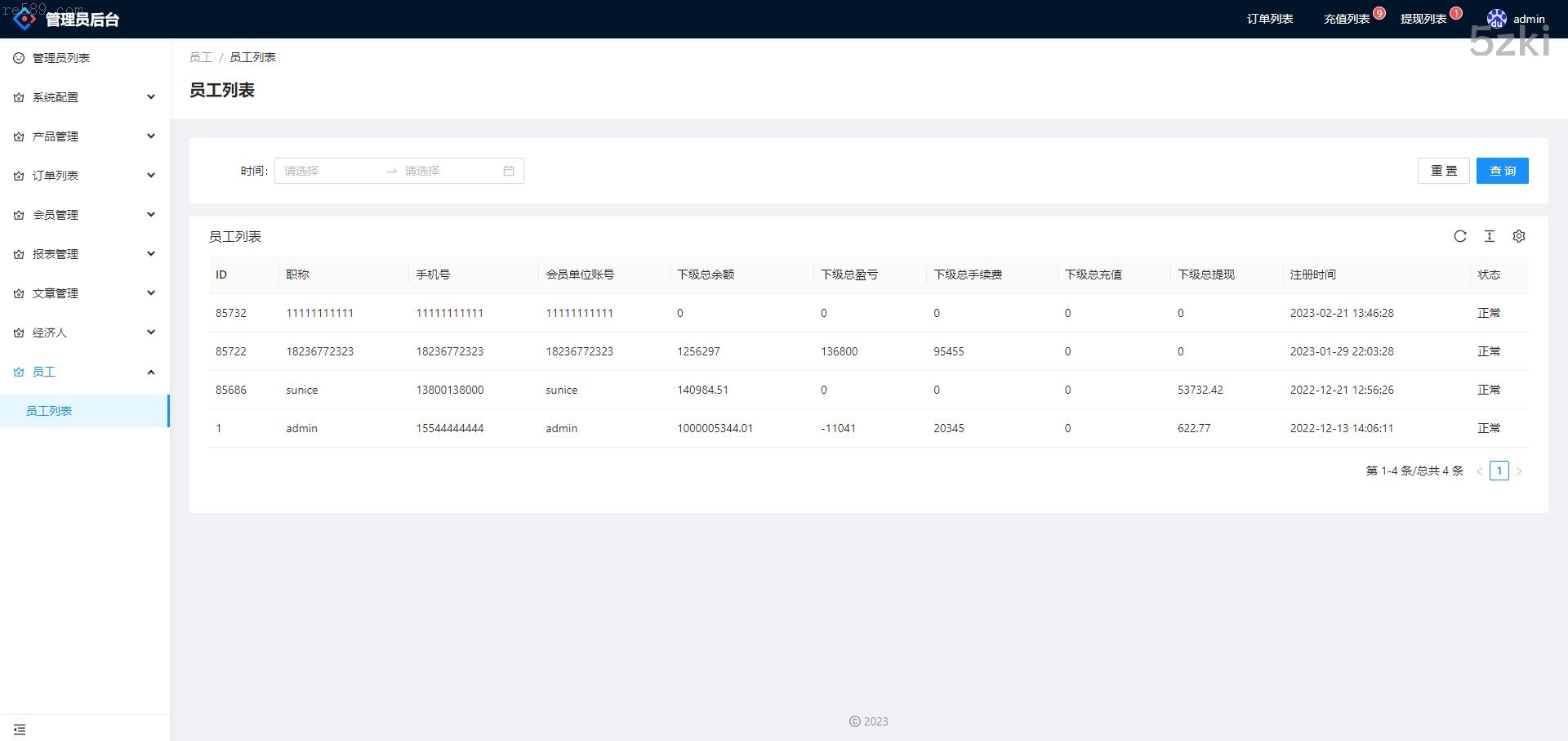Open 充值列表 in the top navigation
Viewport: 1568px width, 741px height.
pos(1346,19)
